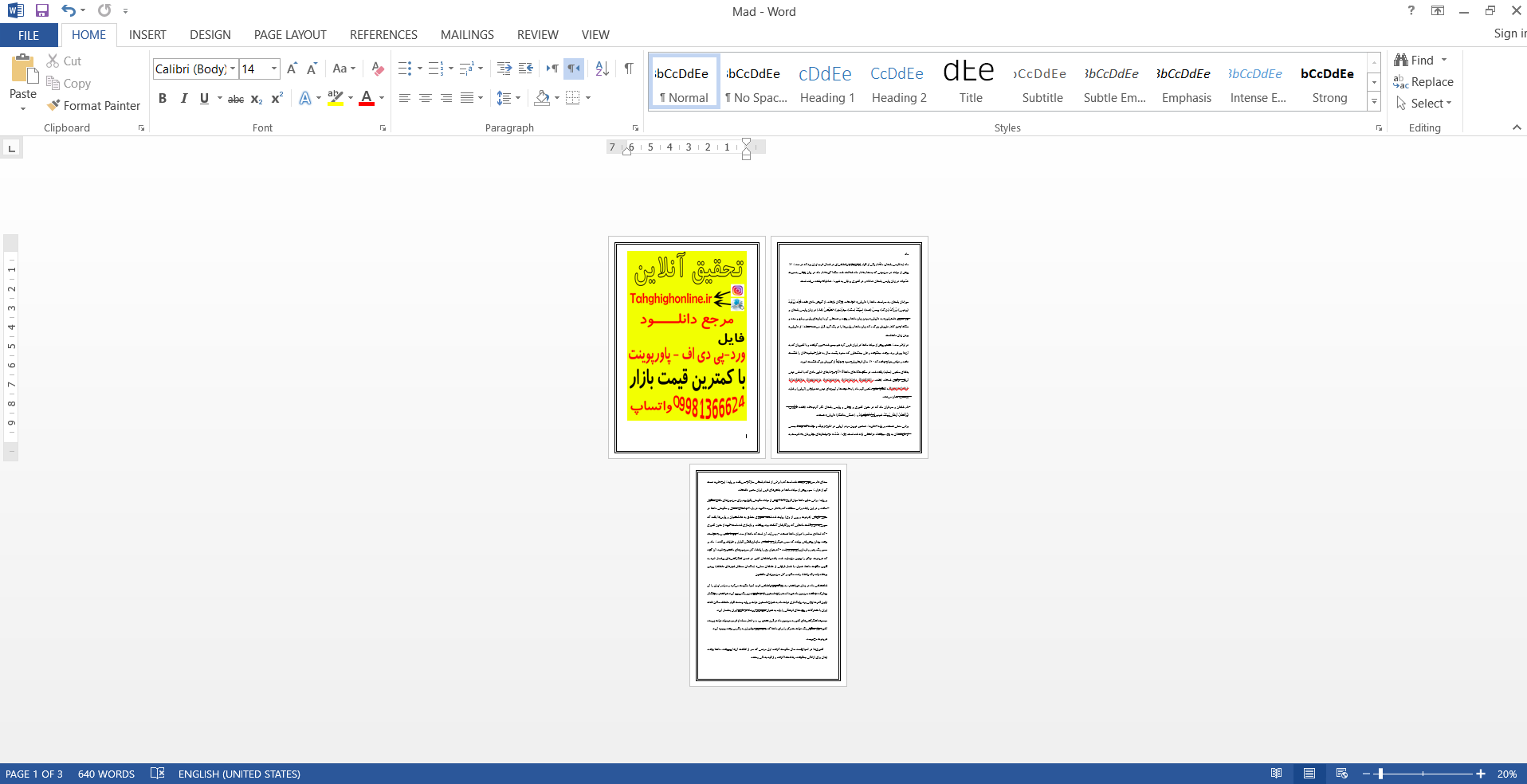Apply the Heading 2 style
The height and width of the screenshot is (784, 1527).
[899, 83]
